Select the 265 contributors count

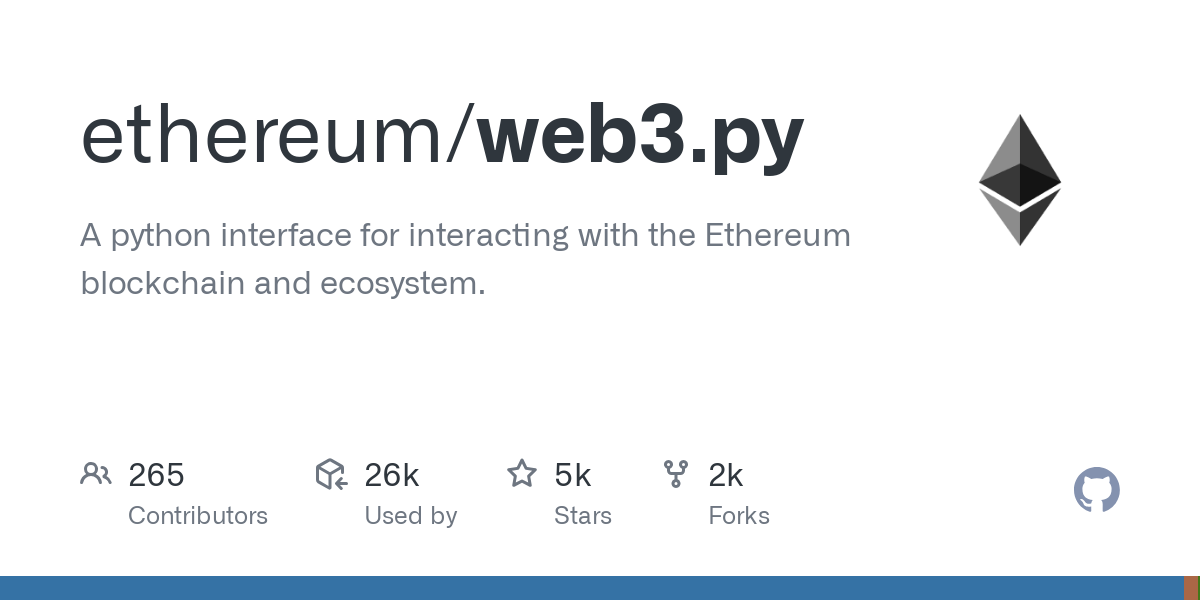pos(156,475)
